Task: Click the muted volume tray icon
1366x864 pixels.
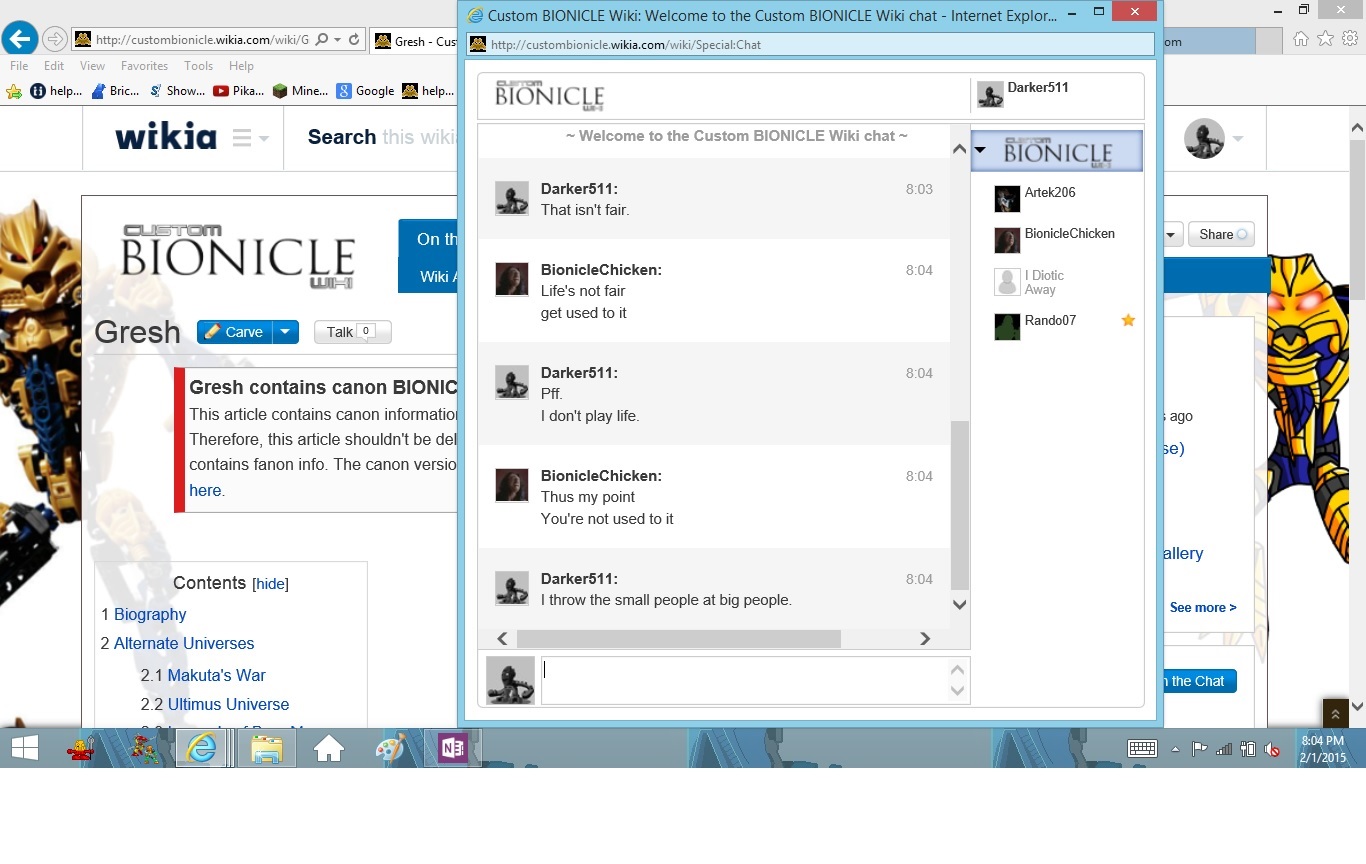Action: point(1272,749)
